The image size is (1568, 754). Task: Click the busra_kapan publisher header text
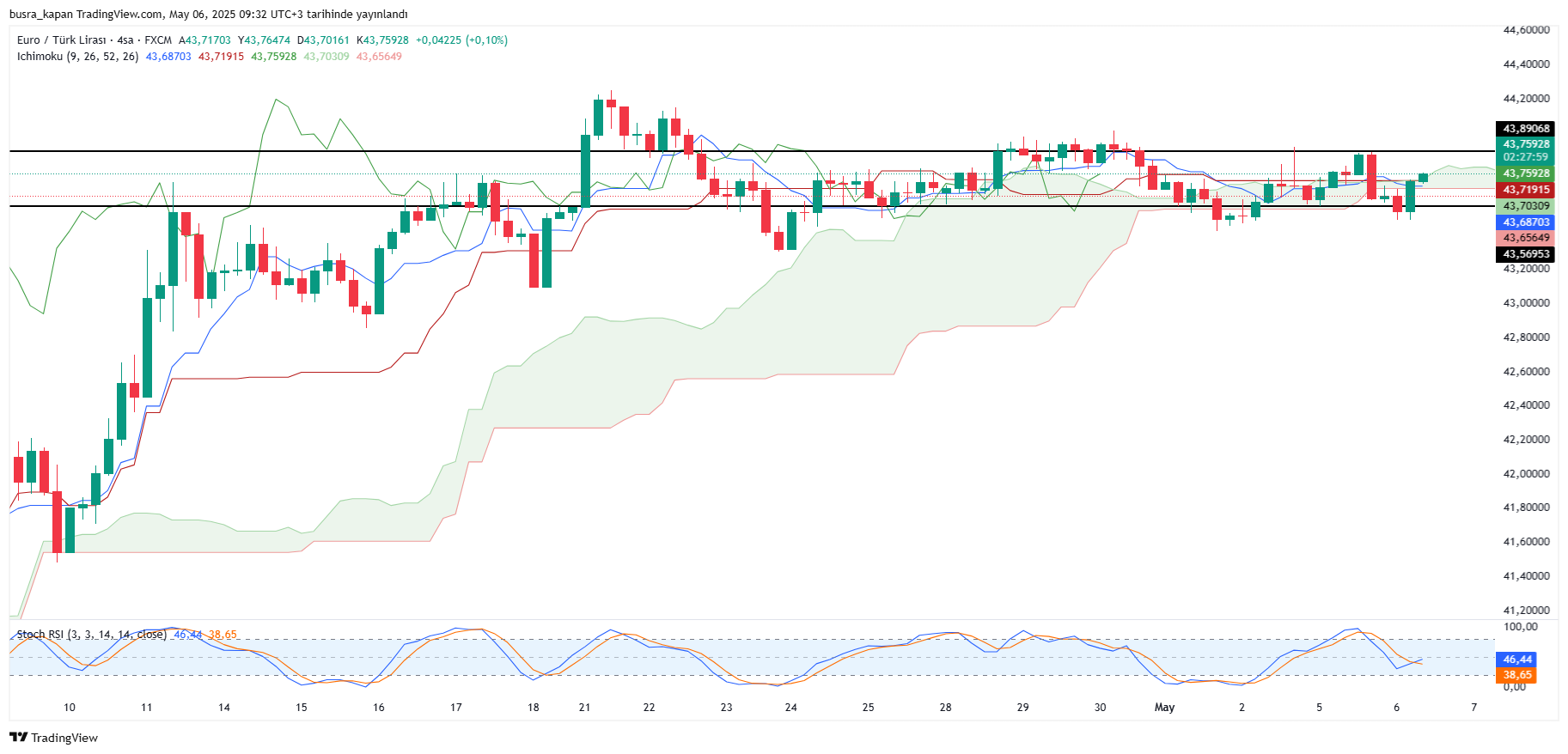[x=208, y=15]
